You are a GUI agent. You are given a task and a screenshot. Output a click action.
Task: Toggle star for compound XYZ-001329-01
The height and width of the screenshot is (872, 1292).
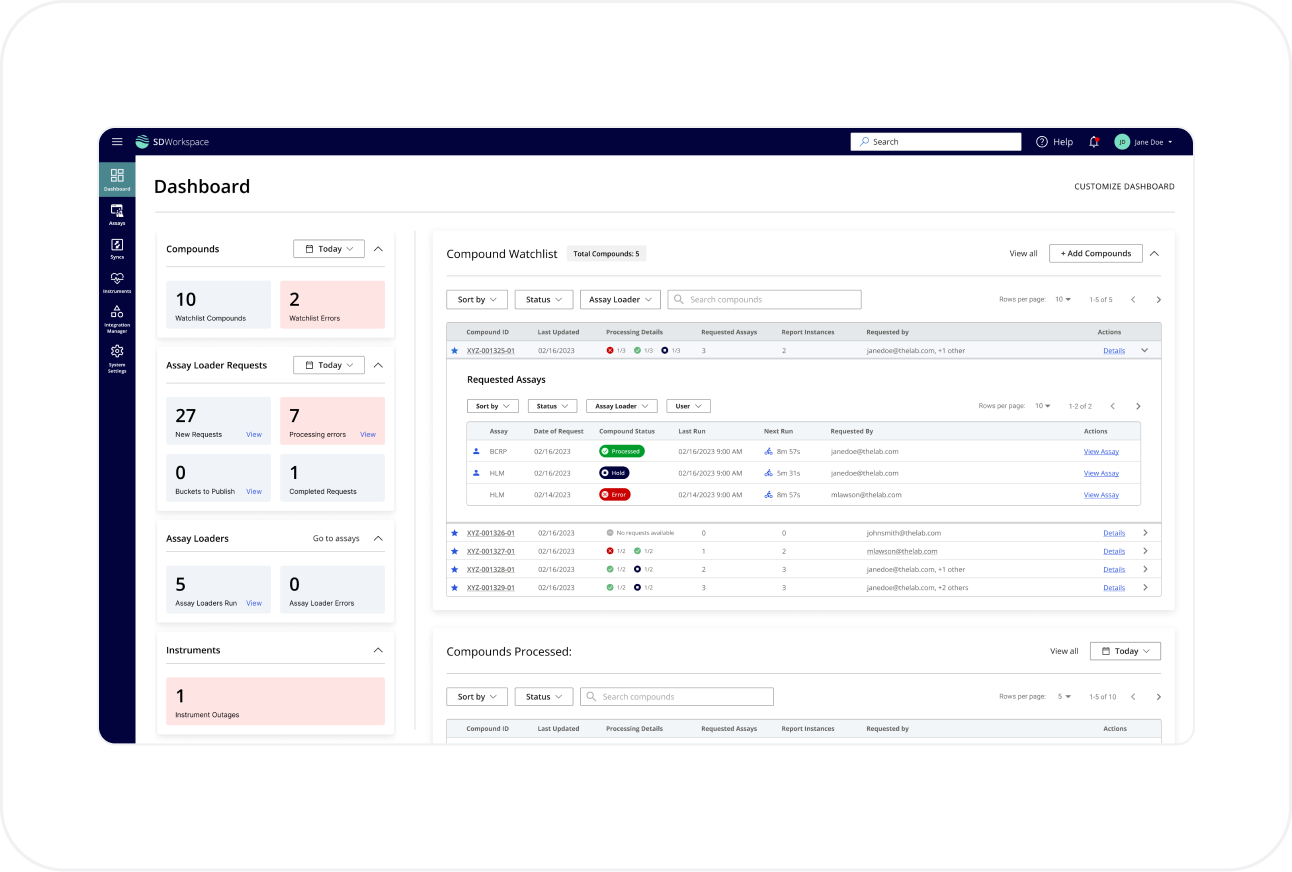454,587
